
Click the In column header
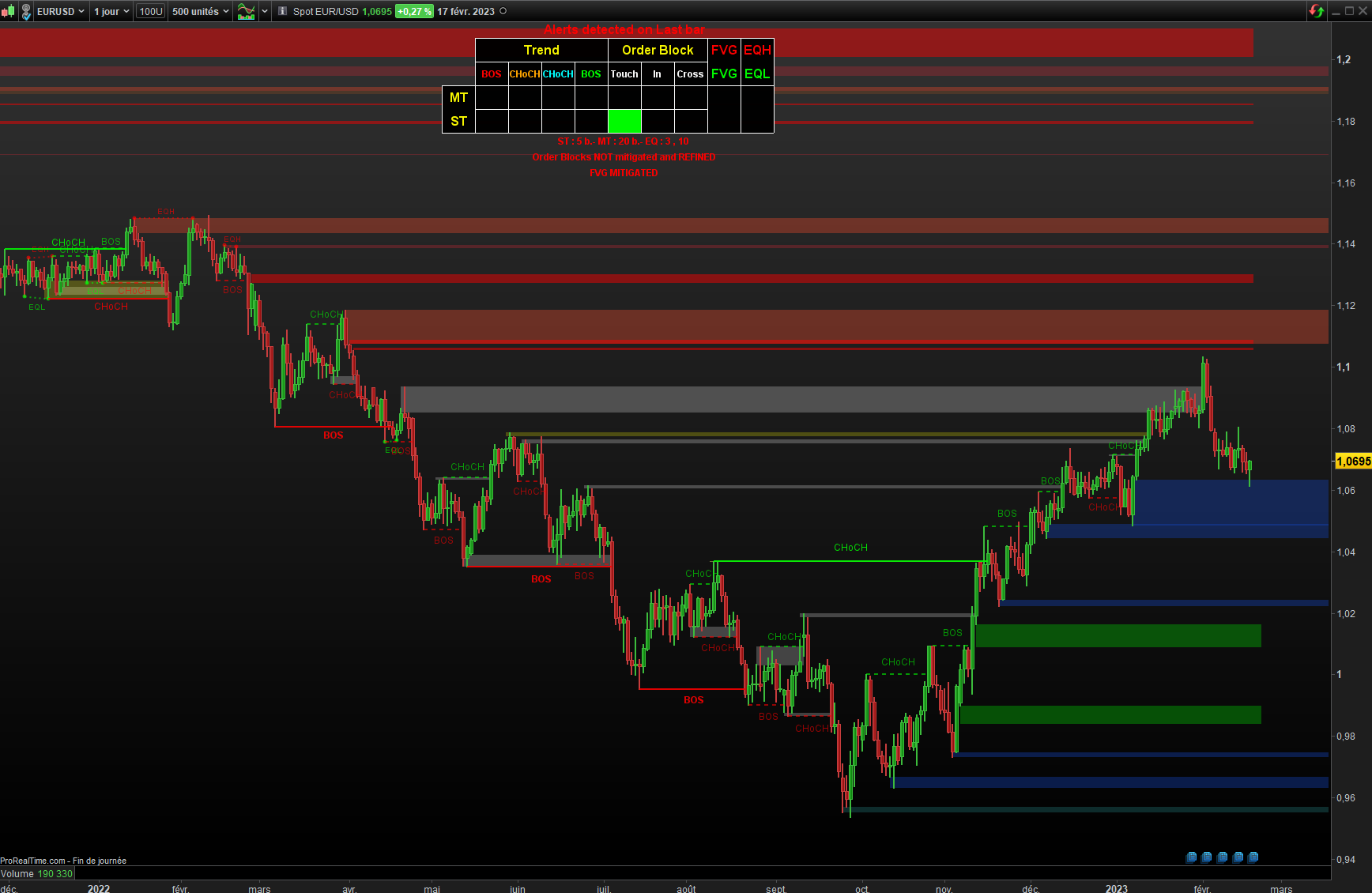coord(658,73)
